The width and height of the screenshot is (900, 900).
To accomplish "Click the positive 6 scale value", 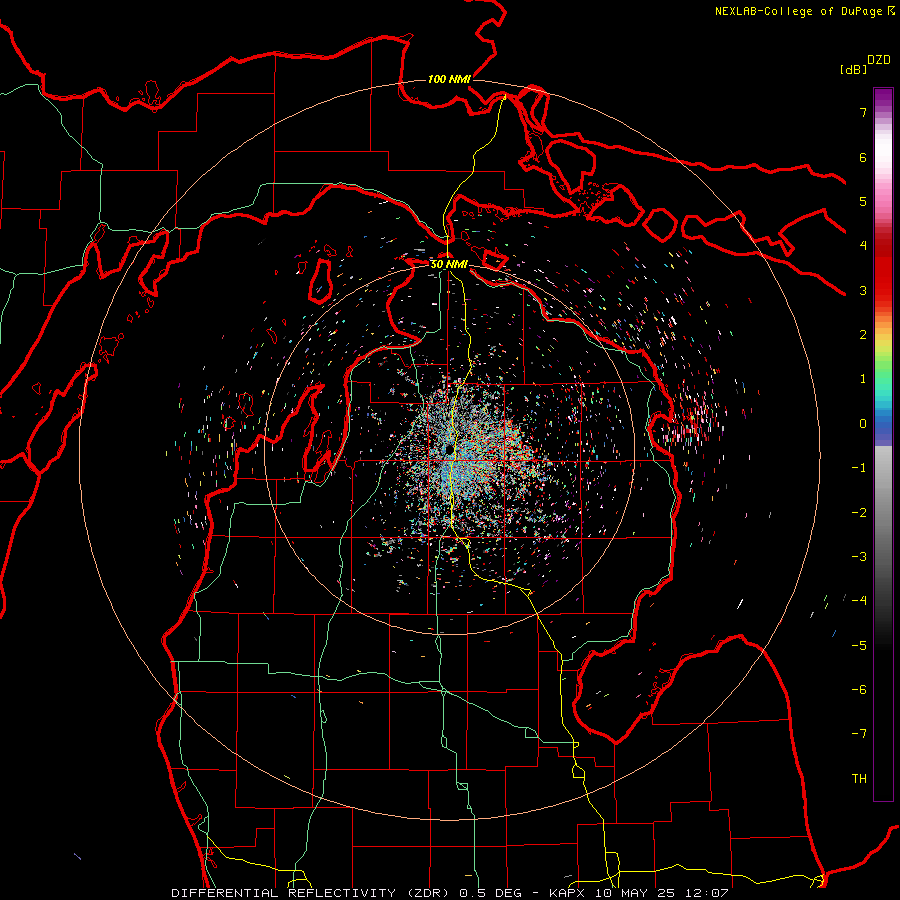I will (863, 157).
